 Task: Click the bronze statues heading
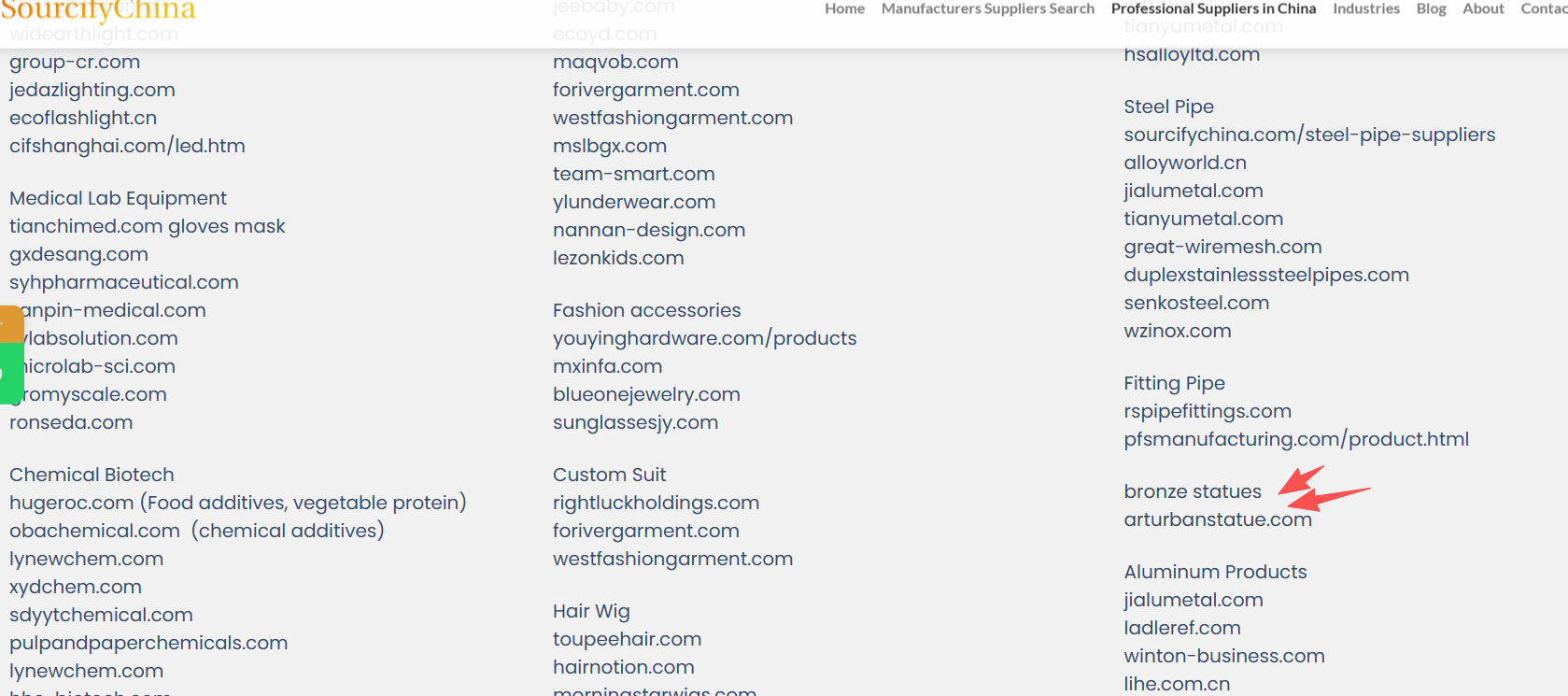1193,492
